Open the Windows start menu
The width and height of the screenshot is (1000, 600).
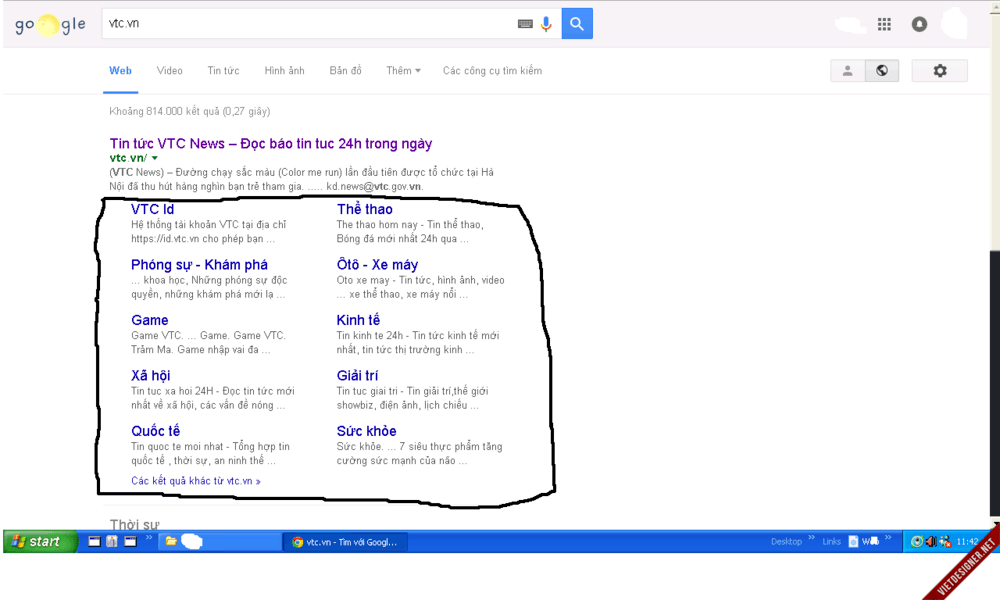click(40, 542)
